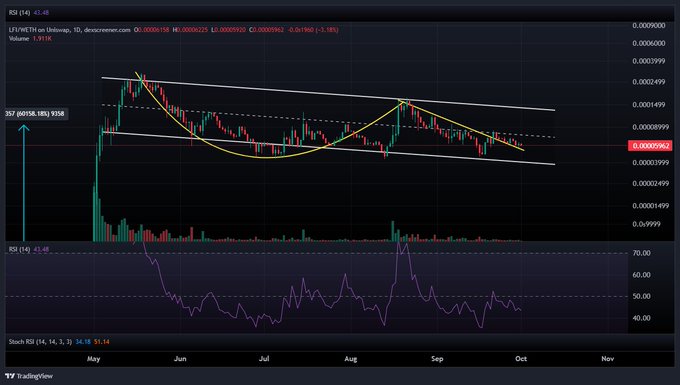Image resolution: width=680 pixels, height=385 pixels.
Task: Click the Stoch RSI value 34.18
Action: 83,342
